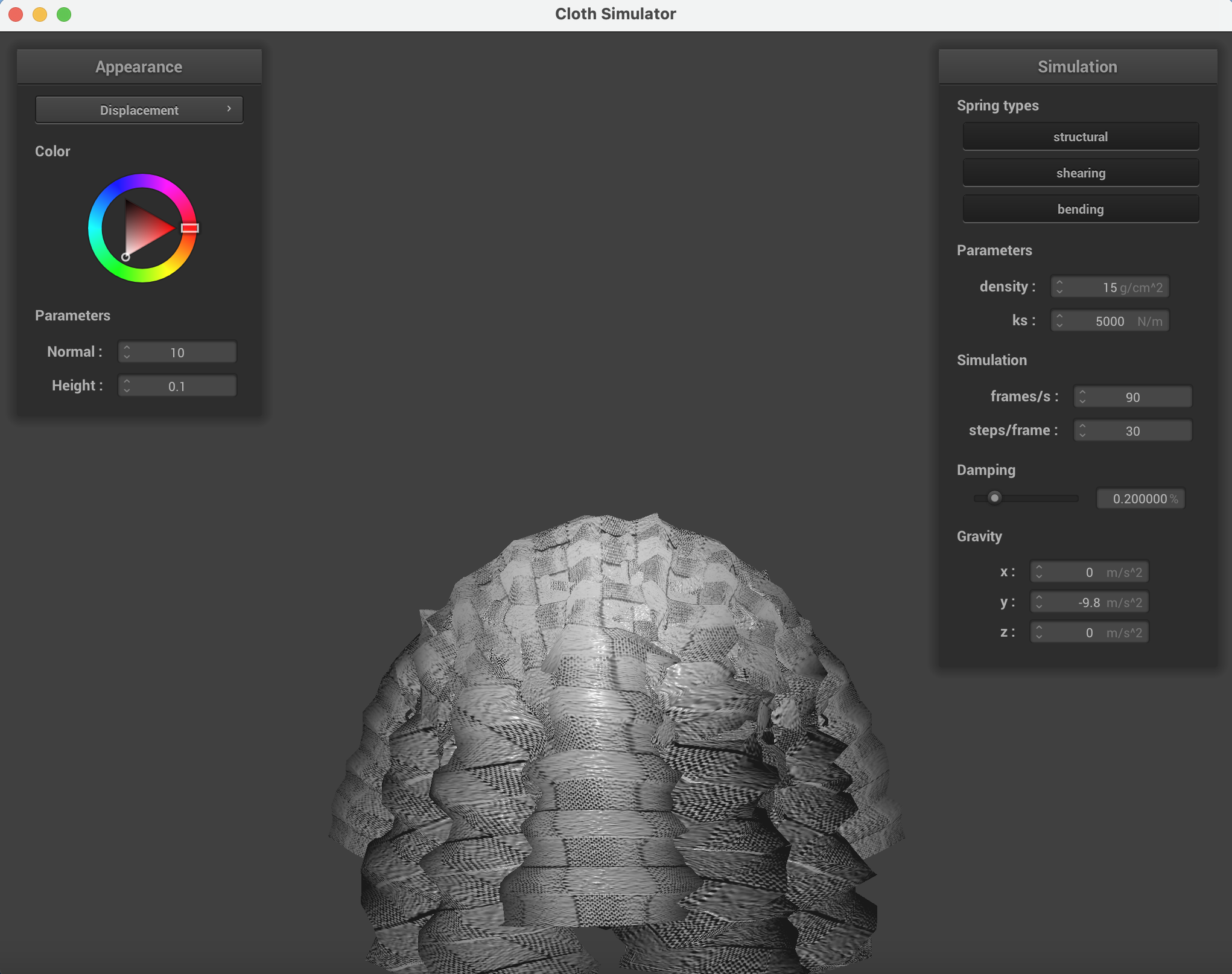Toggle the bending spring type button
1232x974 pixels.
coord(1080,209)
